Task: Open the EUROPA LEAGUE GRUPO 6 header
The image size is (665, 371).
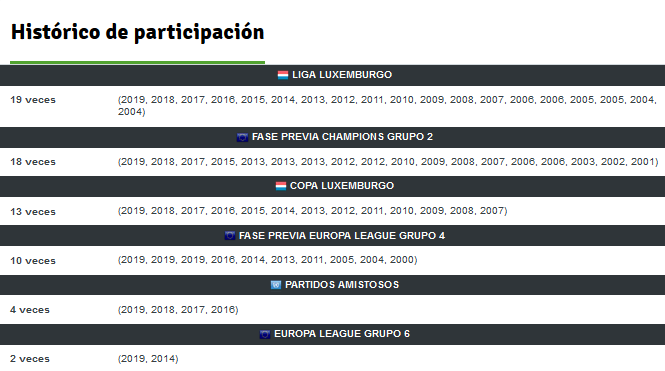Action: 342,334
